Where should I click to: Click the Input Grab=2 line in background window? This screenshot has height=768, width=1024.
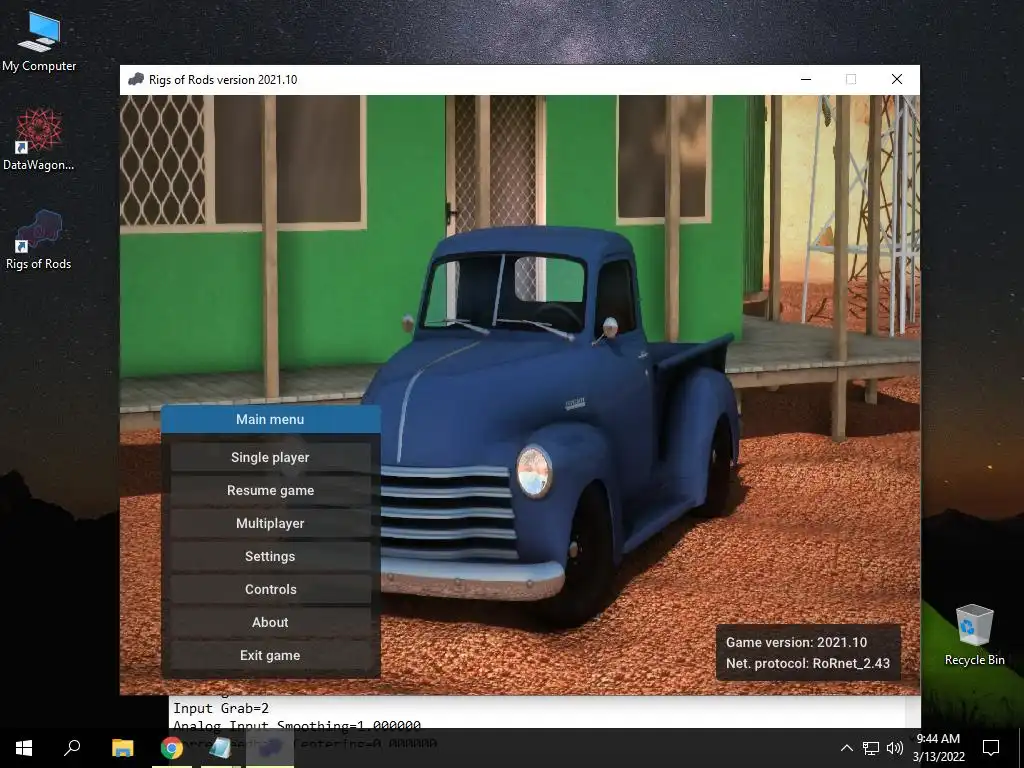(221, 709)
